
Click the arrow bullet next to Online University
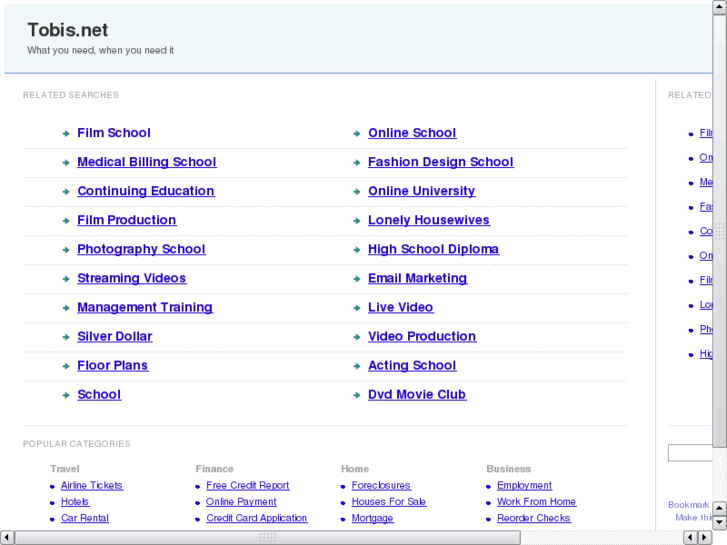click(x=357, y=192)
